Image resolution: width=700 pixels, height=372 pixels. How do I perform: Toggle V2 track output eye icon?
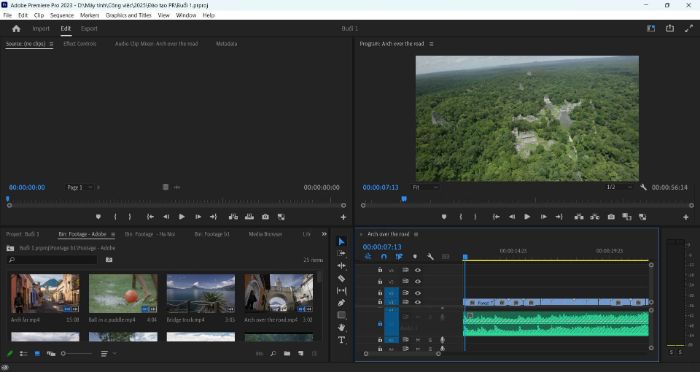tap(418, 293)
